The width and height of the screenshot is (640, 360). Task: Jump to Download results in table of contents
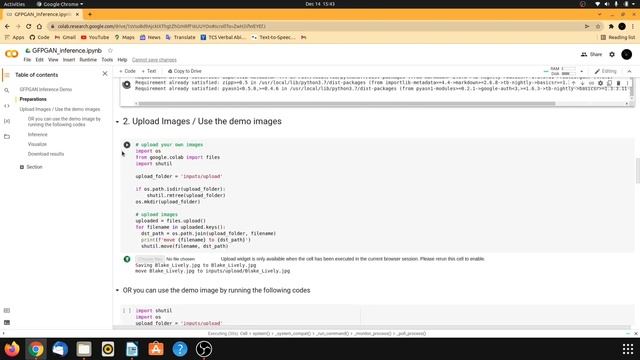click(x=46, y=154)
